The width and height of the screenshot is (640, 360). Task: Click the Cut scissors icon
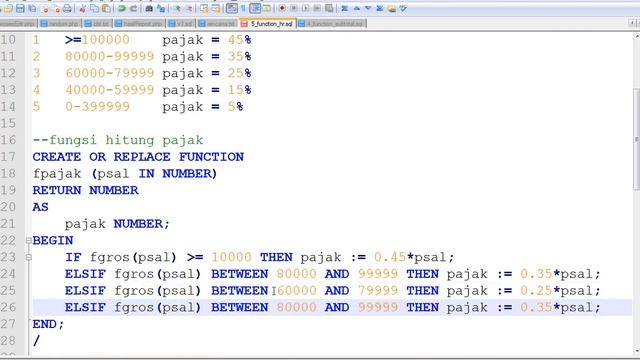tap(83, 9)
